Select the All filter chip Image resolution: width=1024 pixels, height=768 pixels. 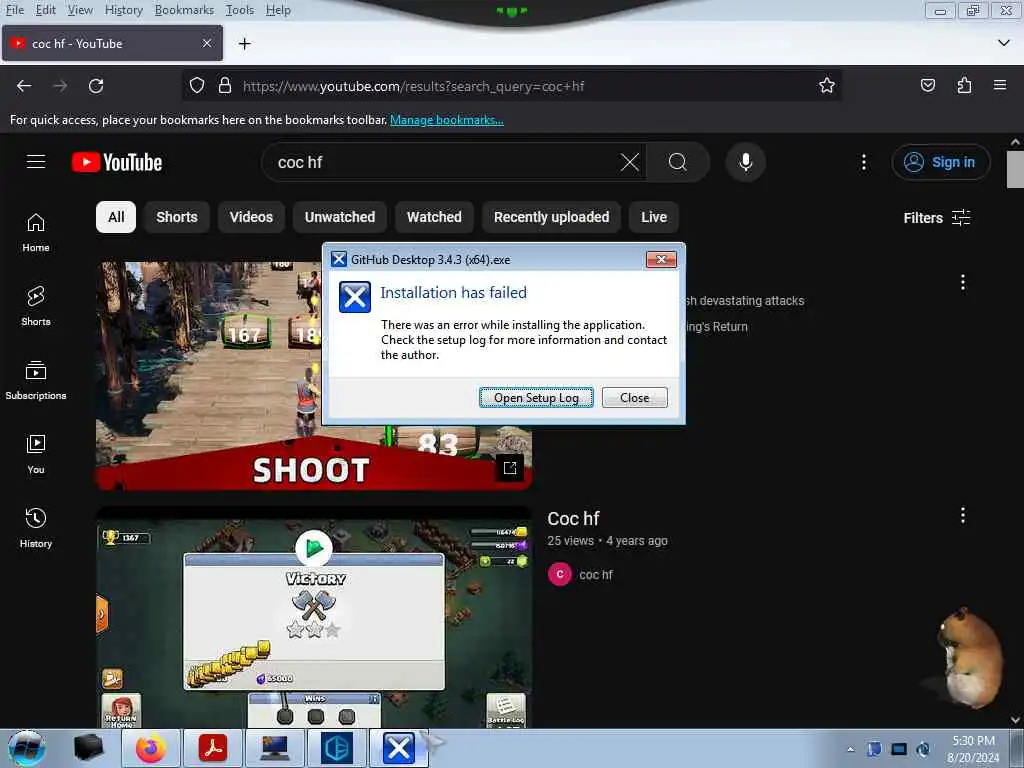116,217
